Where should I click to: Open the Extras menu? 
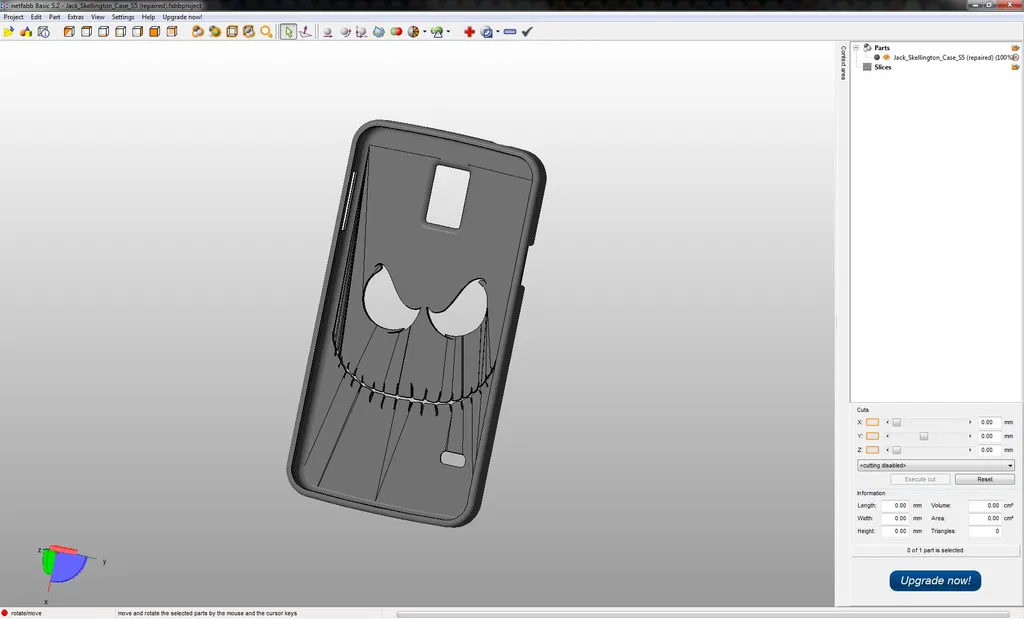pyautogui.click(x=75, y=16)
